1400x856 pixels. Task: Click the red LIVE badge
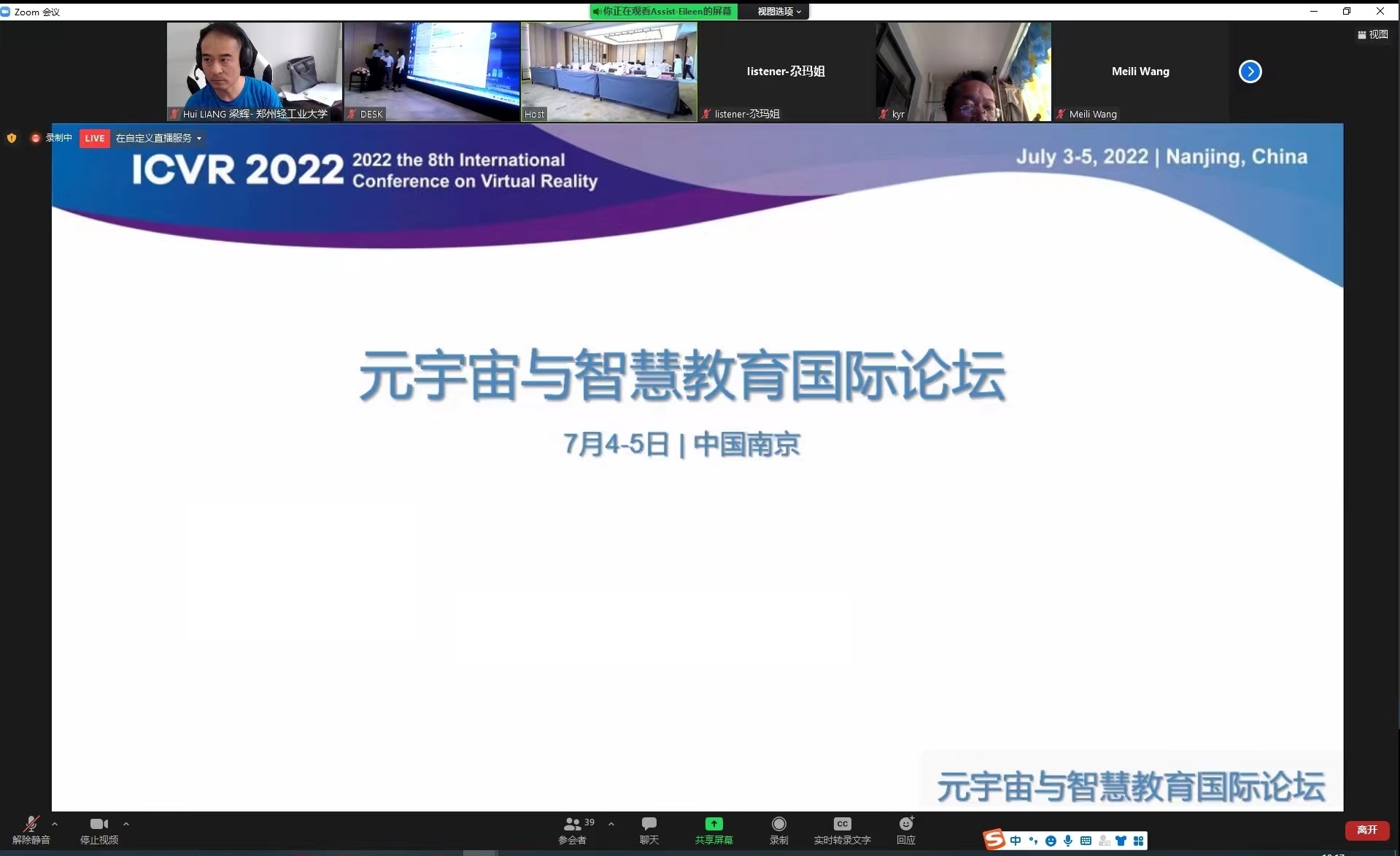click(x=95, y=138)
